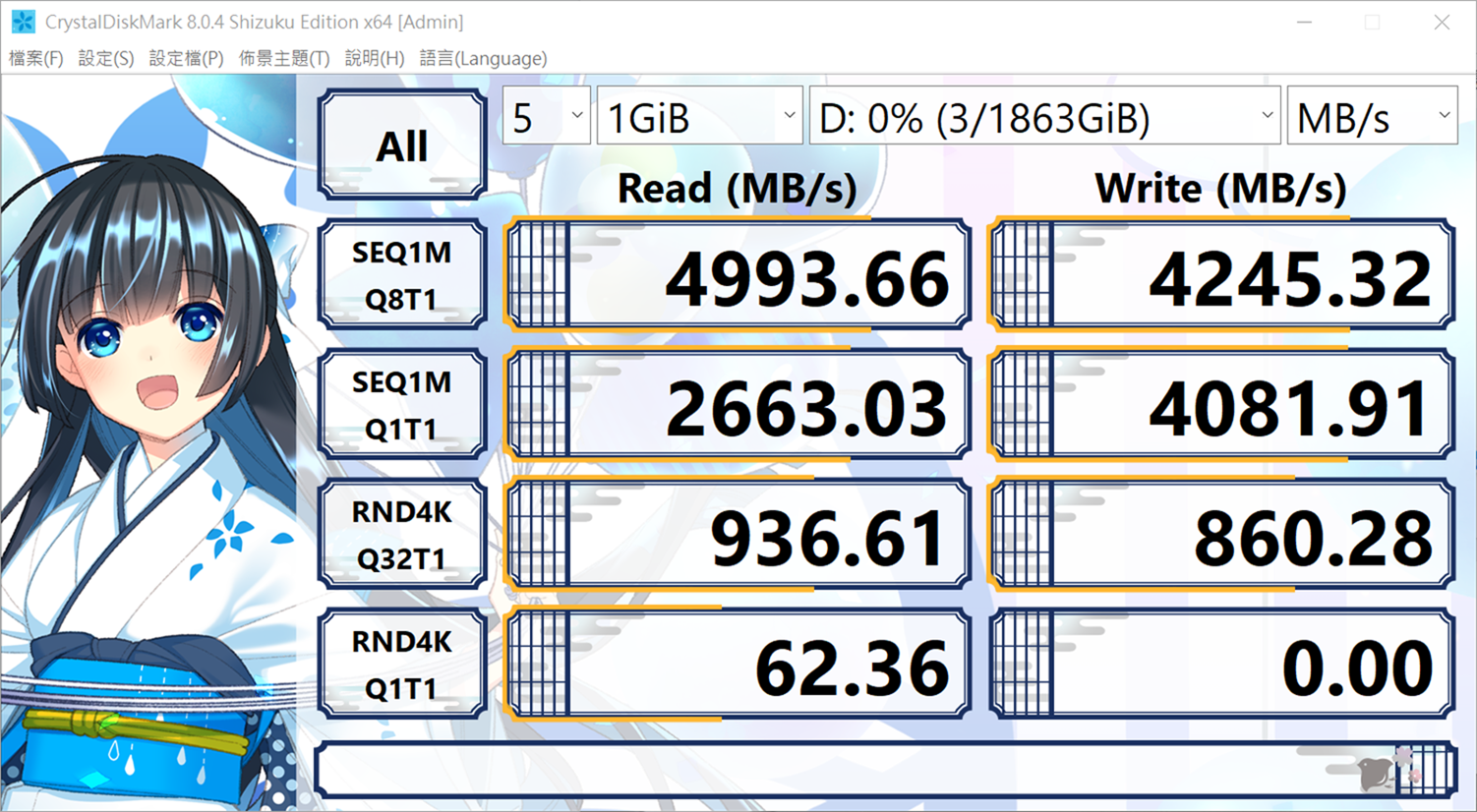This screenshot has width=1477, height=812.
Task: Click the CrystalDiskMark app icon in title bar
Action: [23, 22]
